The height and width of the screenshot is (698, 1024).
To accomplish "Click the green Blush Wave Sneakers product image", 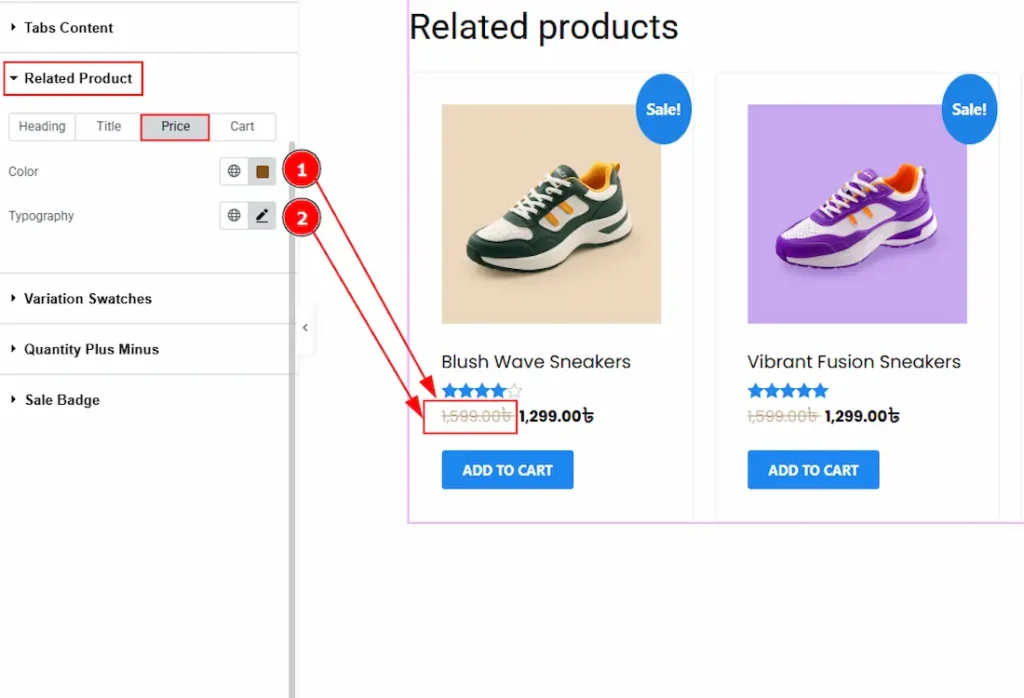I will (x=551, y=214).
